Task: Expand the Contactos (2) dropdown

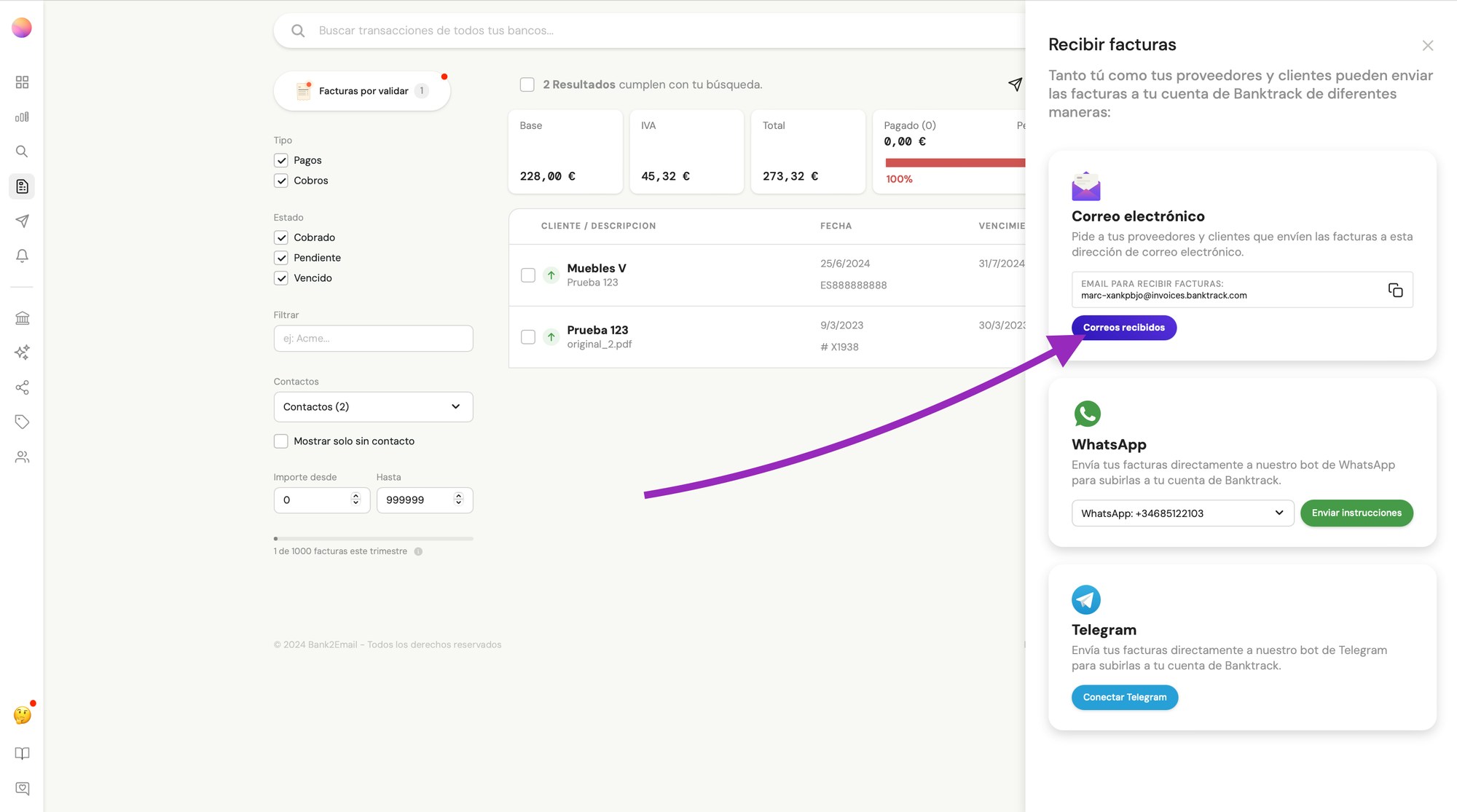Action: click(373, 407)
